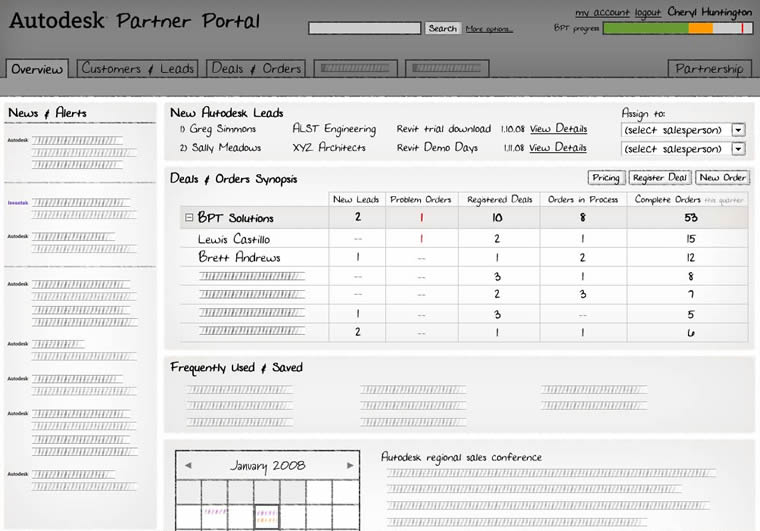Click Lewis Castillo complete orders value 15
Image resolution: width=760 pixels, height=531 pixels.
point(691,239)
